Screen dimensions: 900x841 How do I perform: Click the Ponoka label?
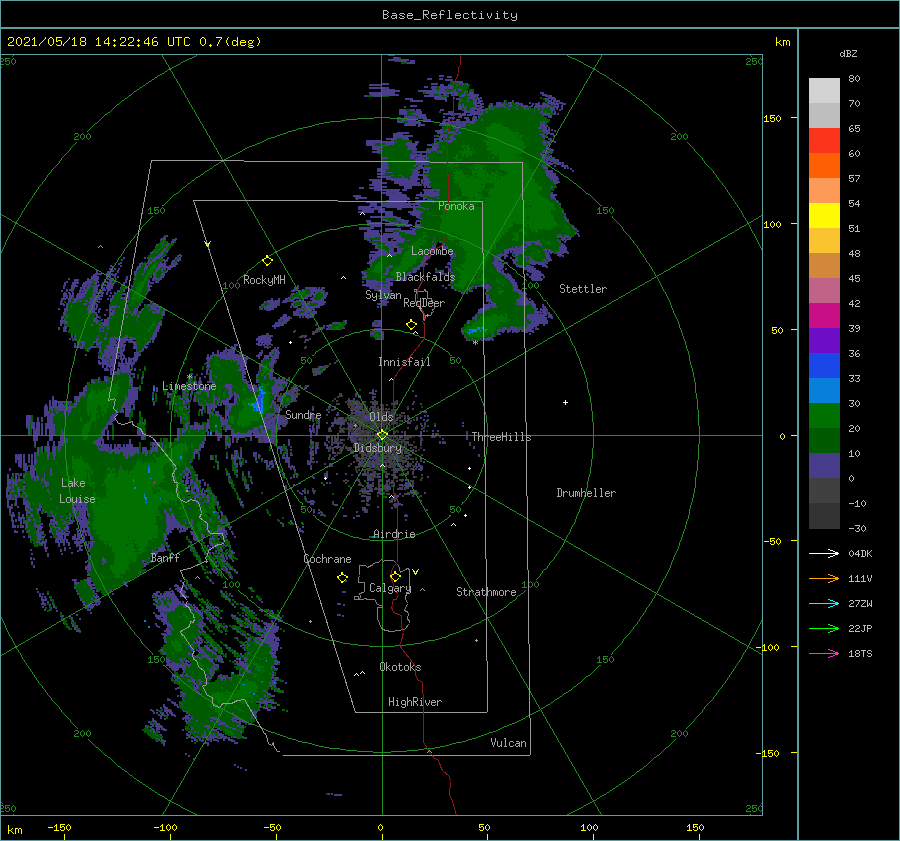point(456,206)
